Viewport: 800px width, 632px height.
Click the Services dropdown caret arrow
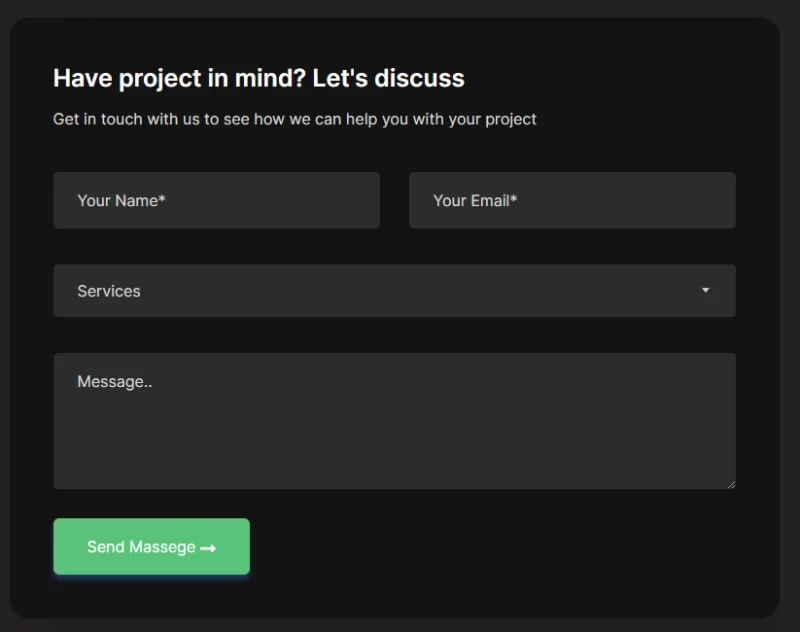point(705,291)
